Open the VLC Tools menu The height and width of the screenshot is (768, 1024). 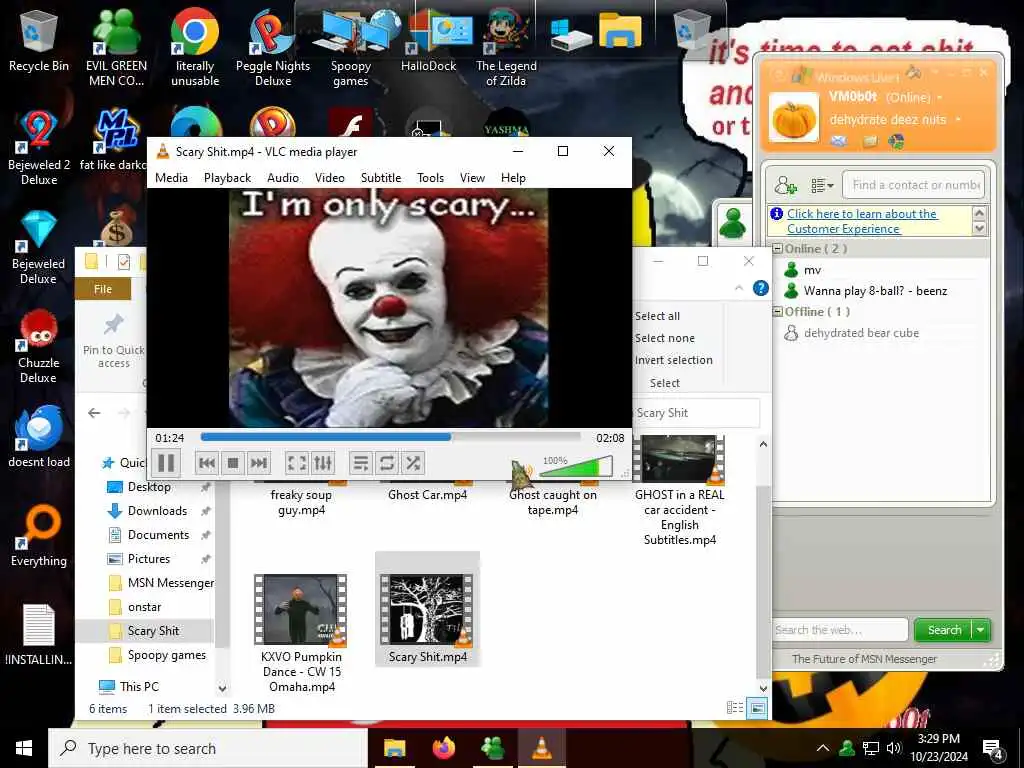pos(430,178)
